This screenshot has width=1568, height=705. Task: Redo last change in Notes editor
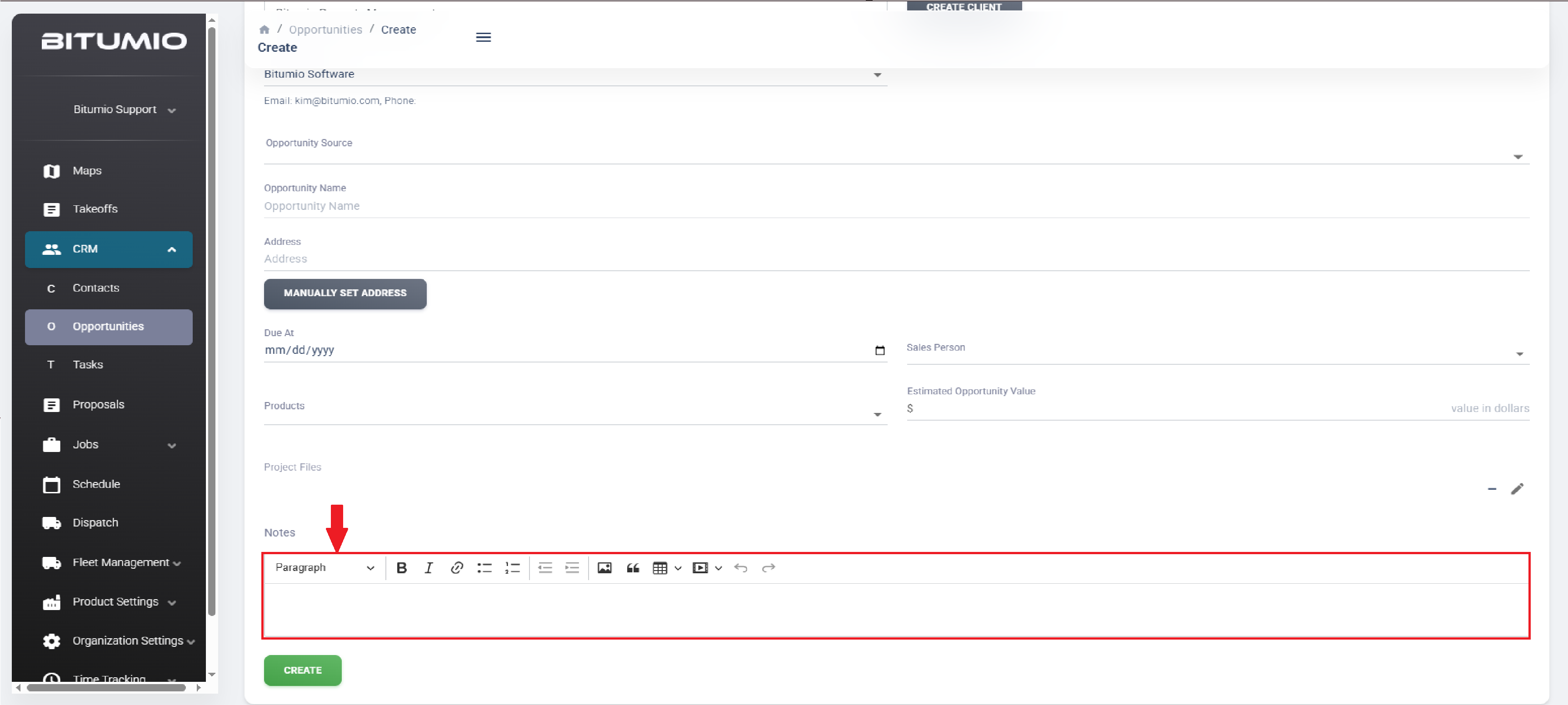tap(769, 568)
